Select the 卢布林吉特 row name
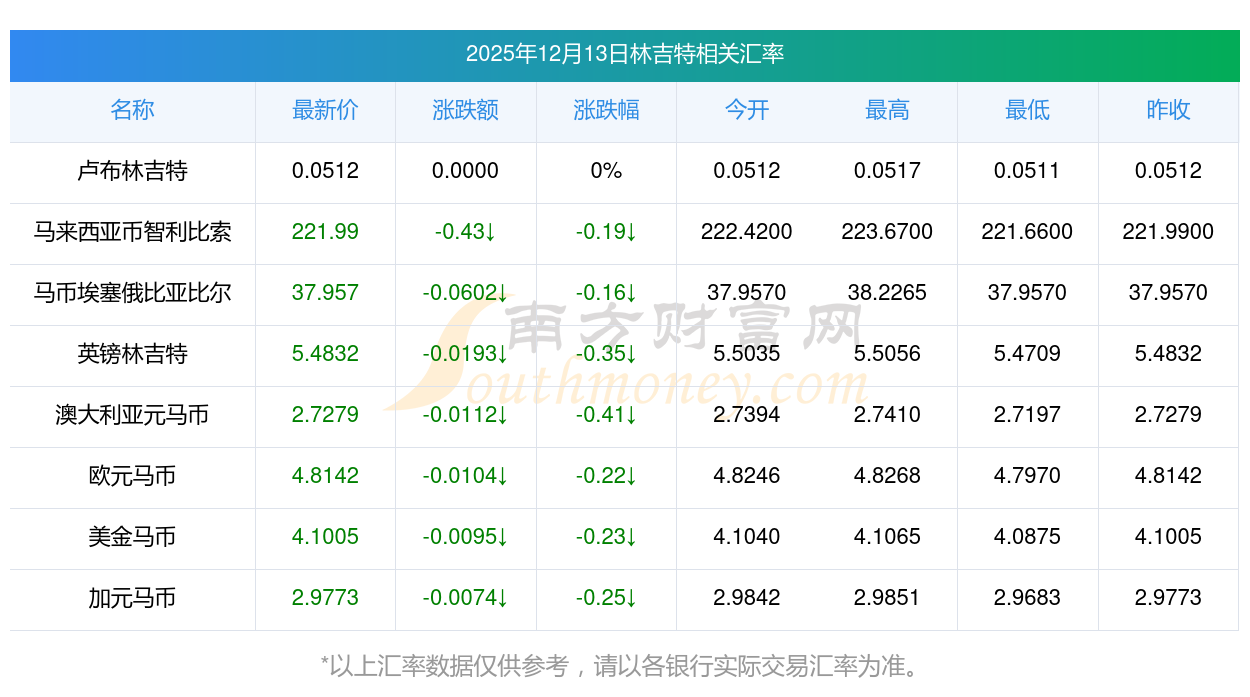 [x=132, y=171]
